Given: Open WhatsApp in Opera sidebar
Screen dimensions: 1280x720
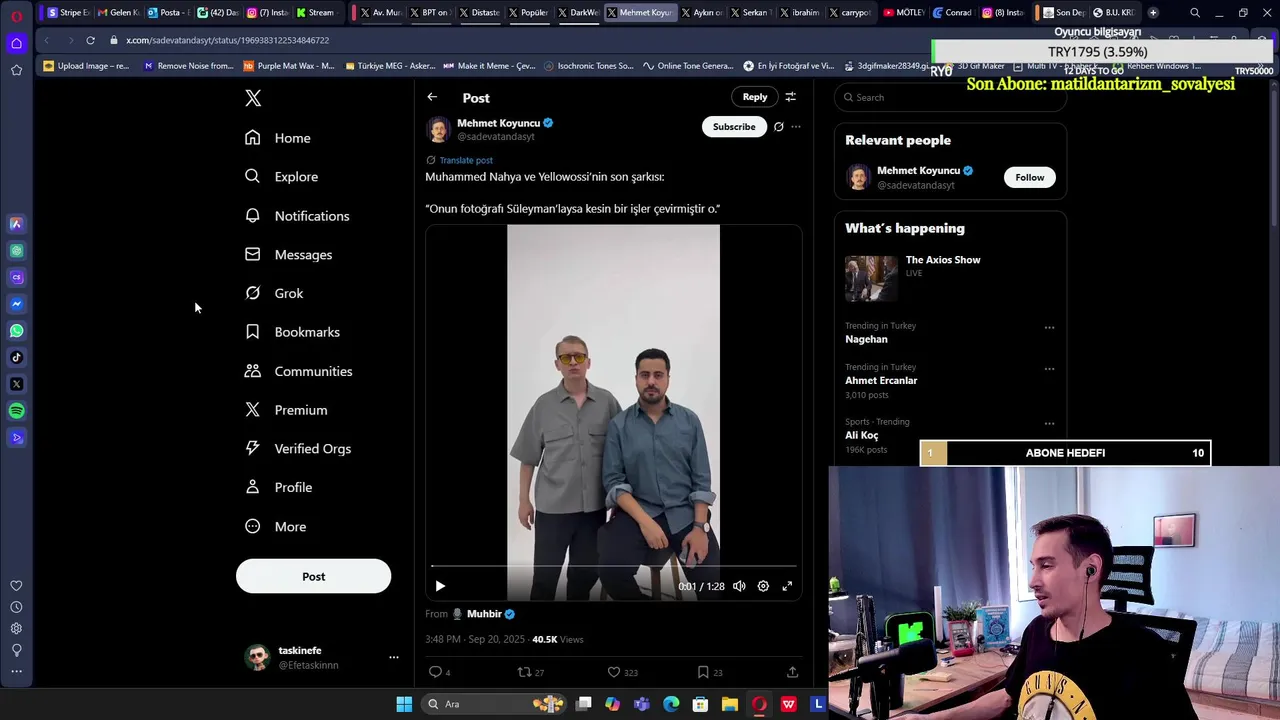Looking at the screenshot, I should point(16,331).
